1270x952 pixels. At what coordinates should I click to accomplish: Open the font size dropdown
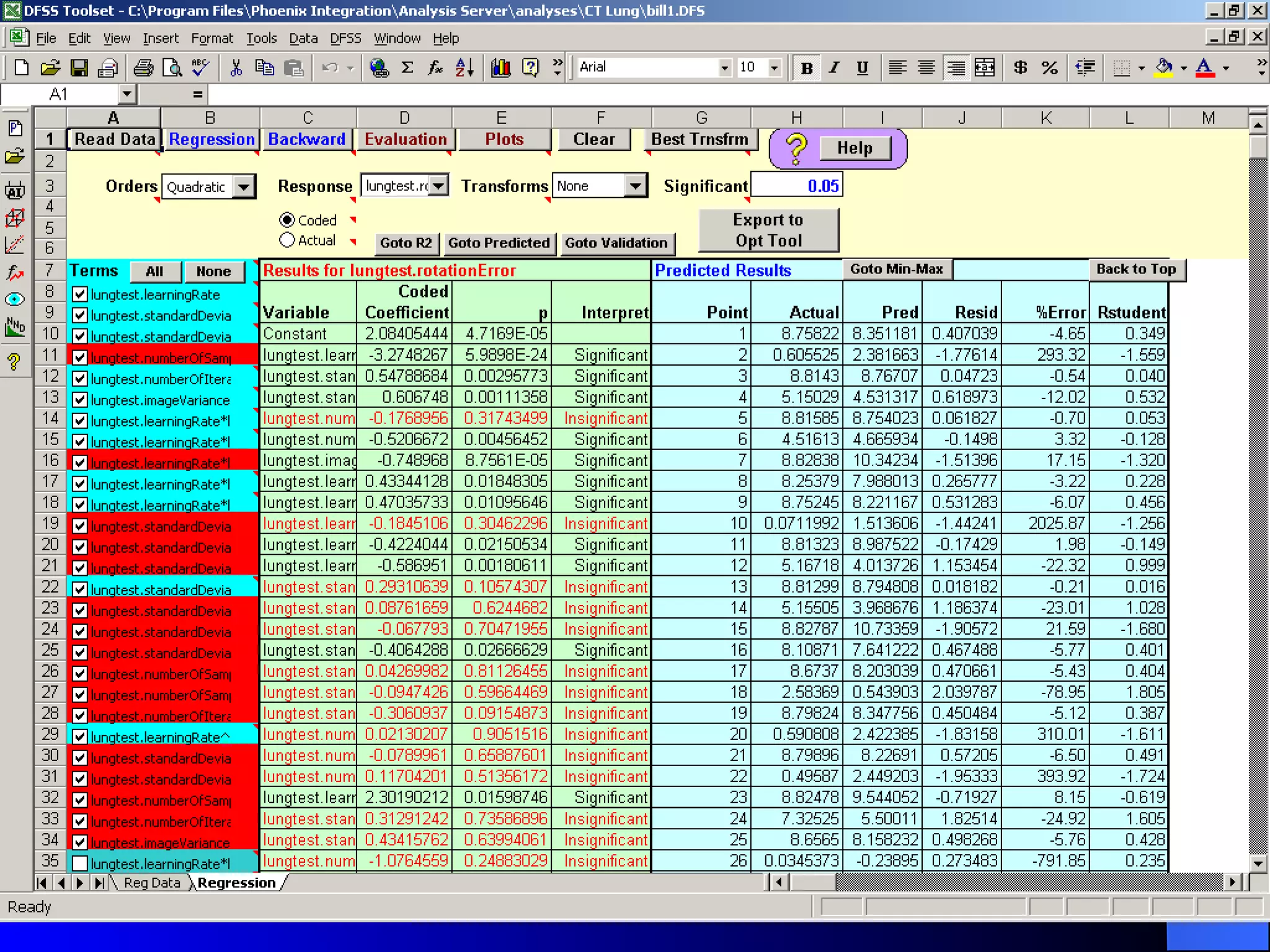tap(774, 68)
